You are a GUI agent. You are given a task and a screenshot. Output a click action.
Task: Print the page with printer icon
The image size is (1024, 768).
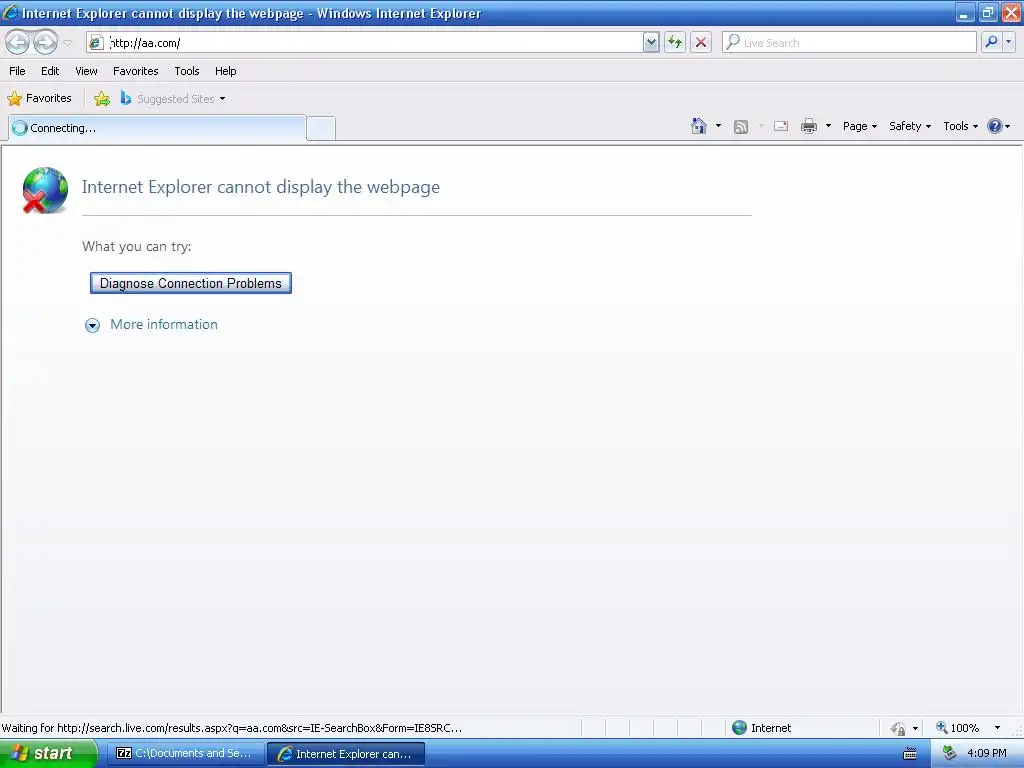click(x=809, y=126)
